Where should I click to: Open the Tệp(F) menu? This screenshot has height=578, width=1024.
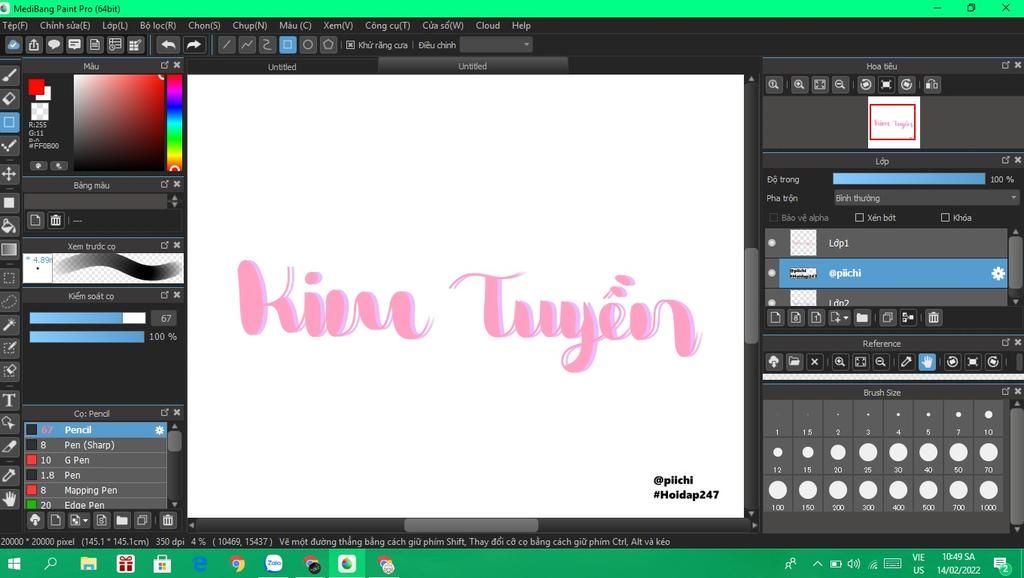[15, 25]
